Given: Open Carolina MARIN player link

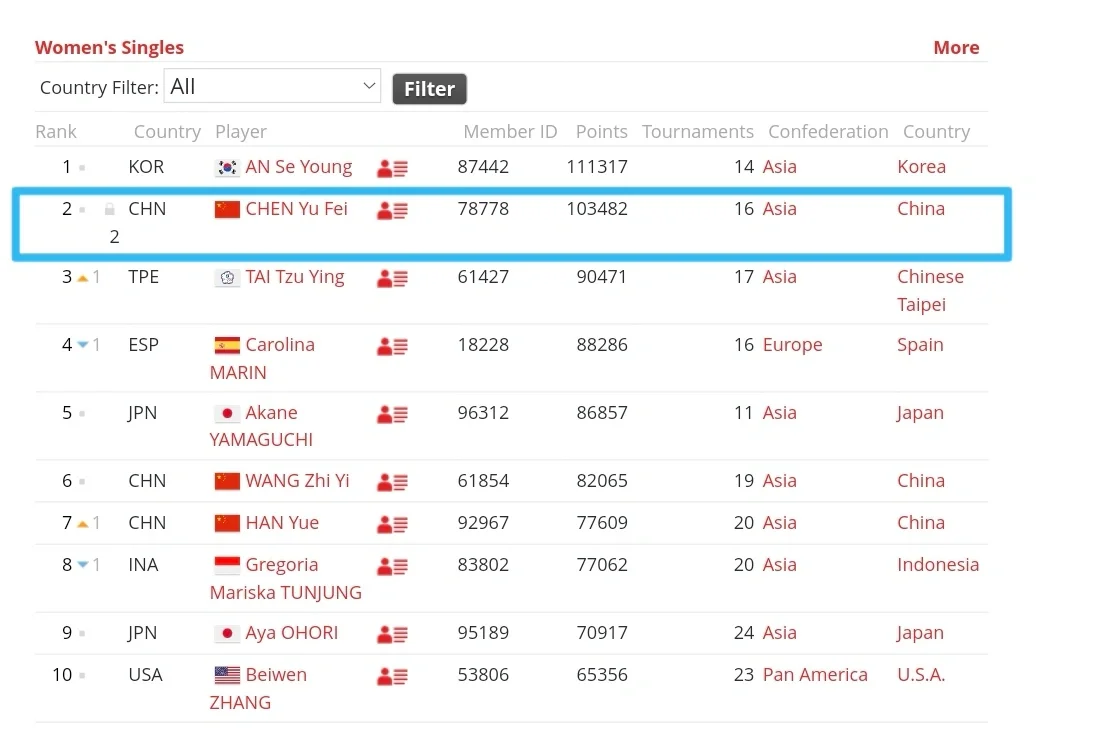Looking at the screenshot, I should pos(262,359).
